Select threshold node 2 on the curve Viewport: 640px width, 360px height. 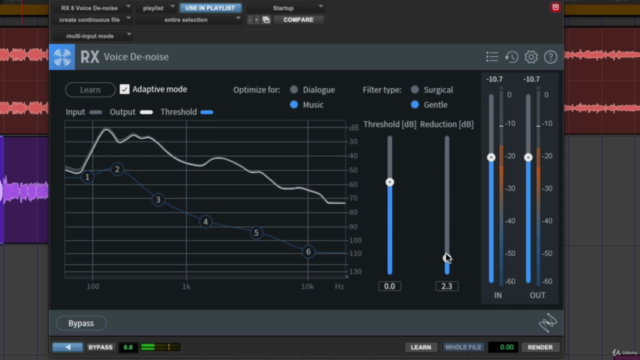point(117,169)
